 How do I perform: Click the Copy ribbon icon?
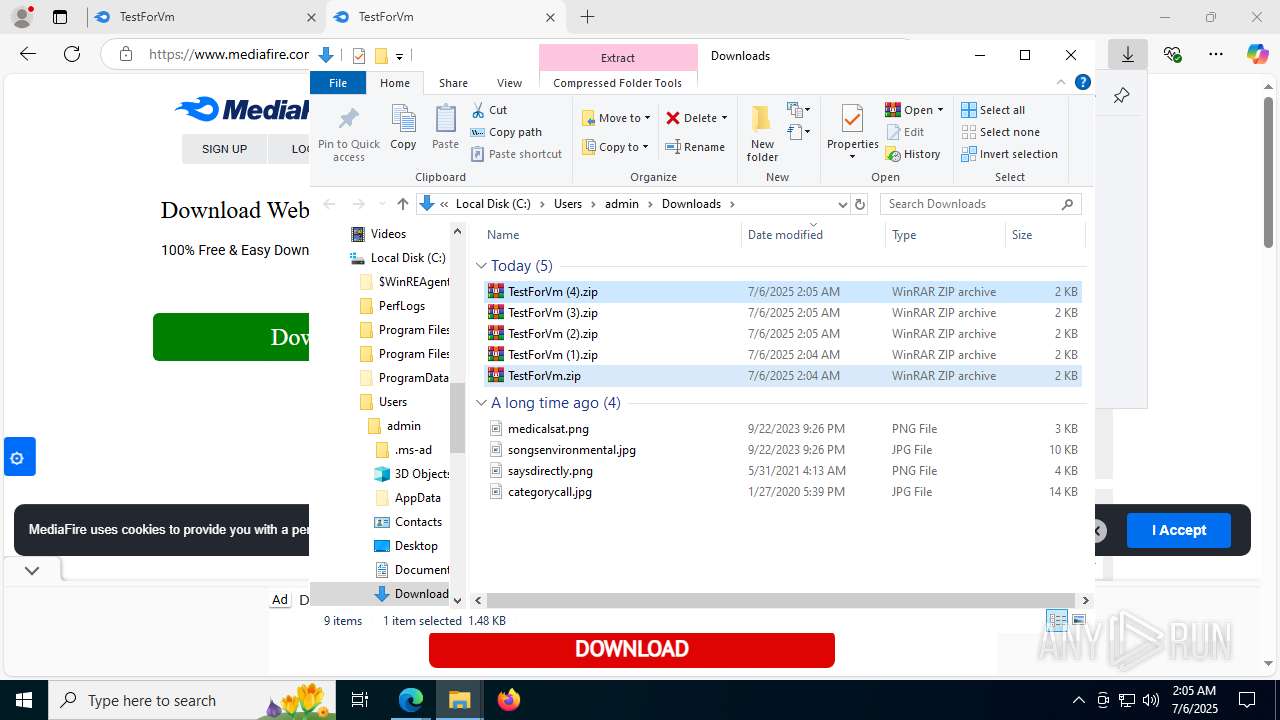403,128
